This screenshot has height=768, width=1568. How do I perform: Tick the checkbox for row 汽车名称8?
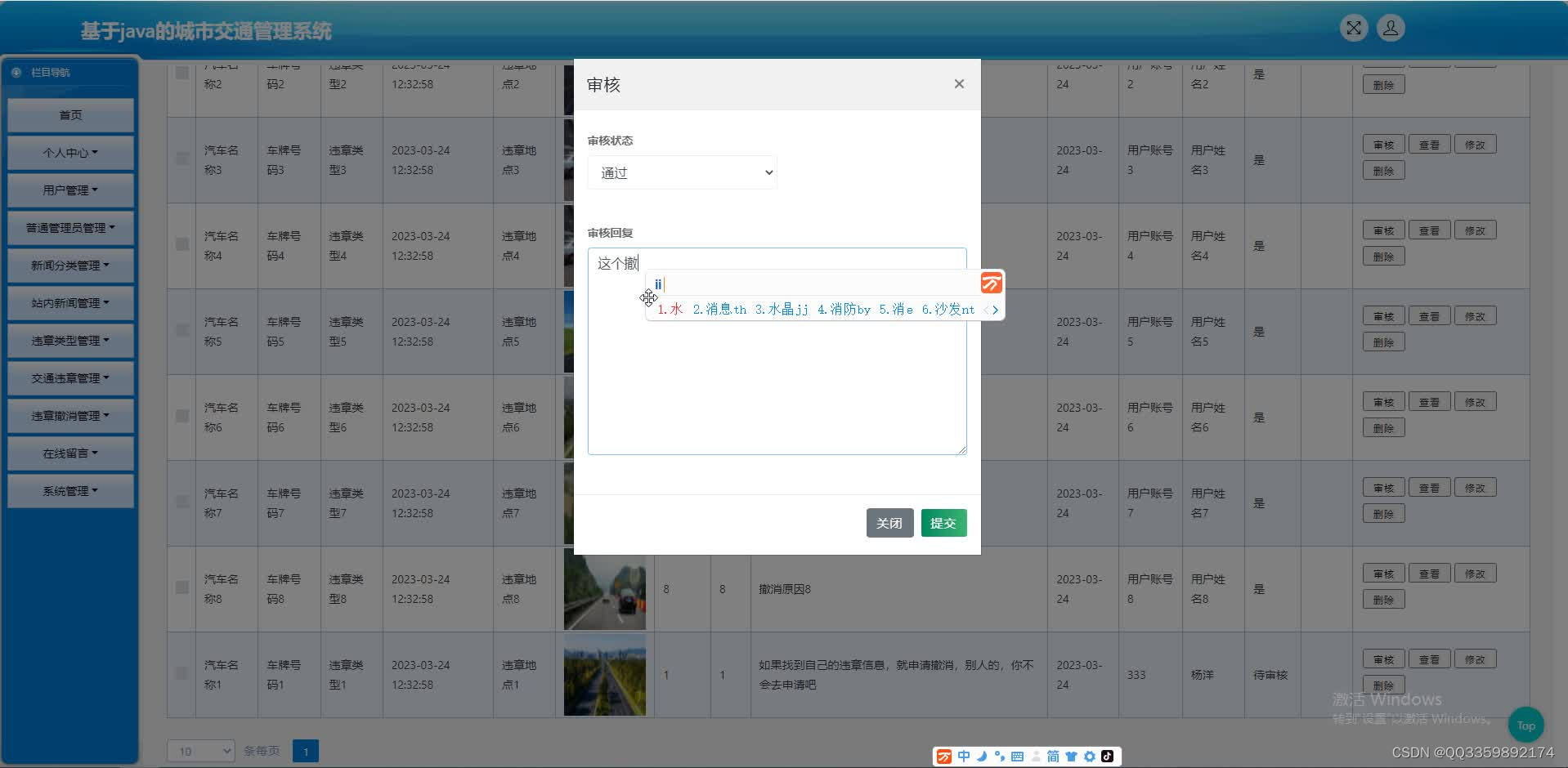pyautogui.click(x=182, y=587)
